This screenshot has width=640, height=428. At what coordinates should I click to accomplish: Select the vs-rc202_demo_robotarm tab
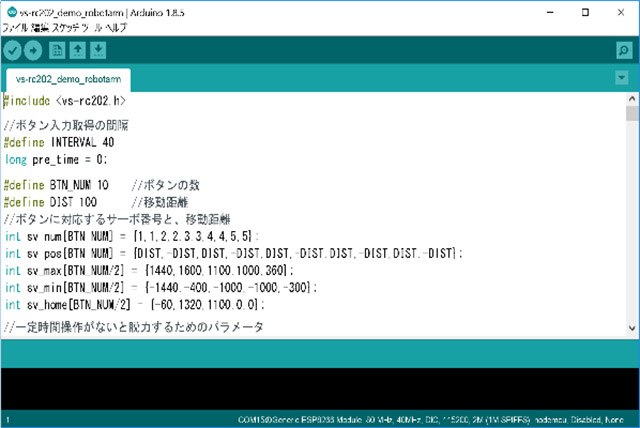tap(67, 79)
